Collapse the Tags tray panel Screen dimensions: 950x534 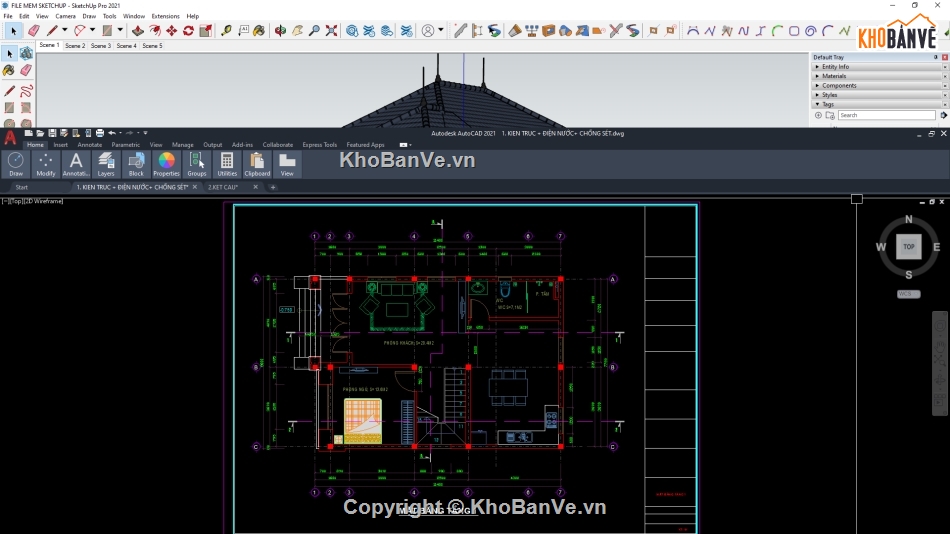click(x=879, y=104)
